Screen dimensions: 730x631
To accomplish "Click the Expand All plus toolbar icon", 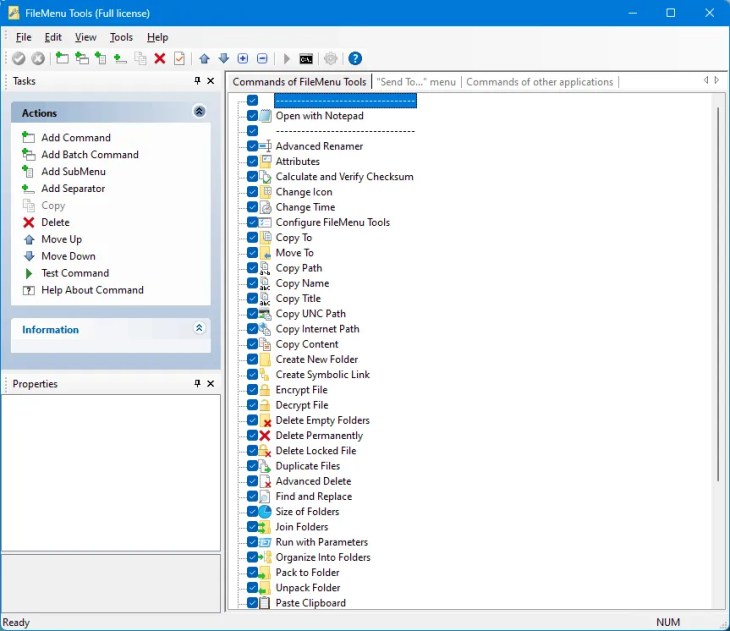I will pos(243,58).
